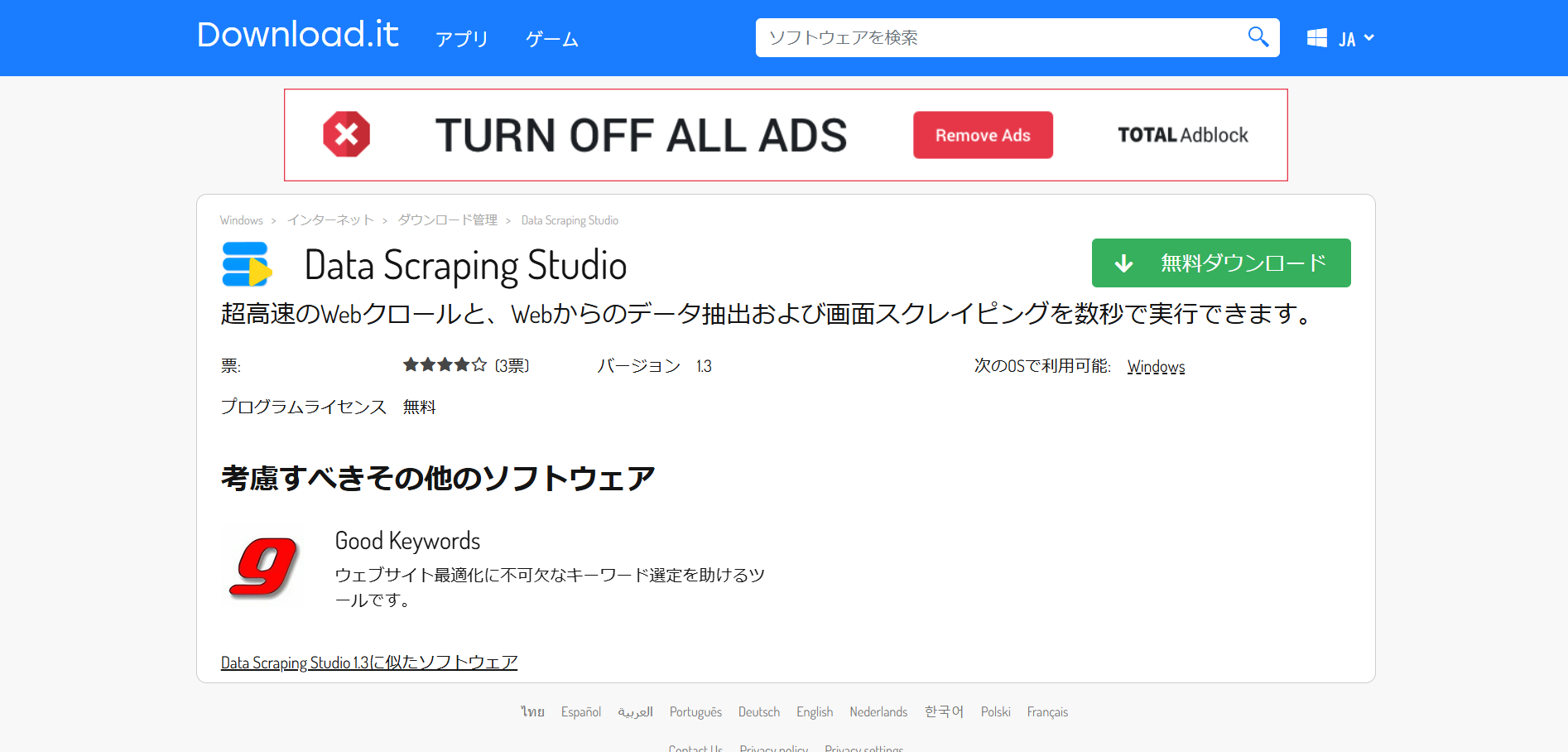Click the download arrow inside green button
The height and width of the screenshot is (752, 1568).
(x=1123, y=263)
